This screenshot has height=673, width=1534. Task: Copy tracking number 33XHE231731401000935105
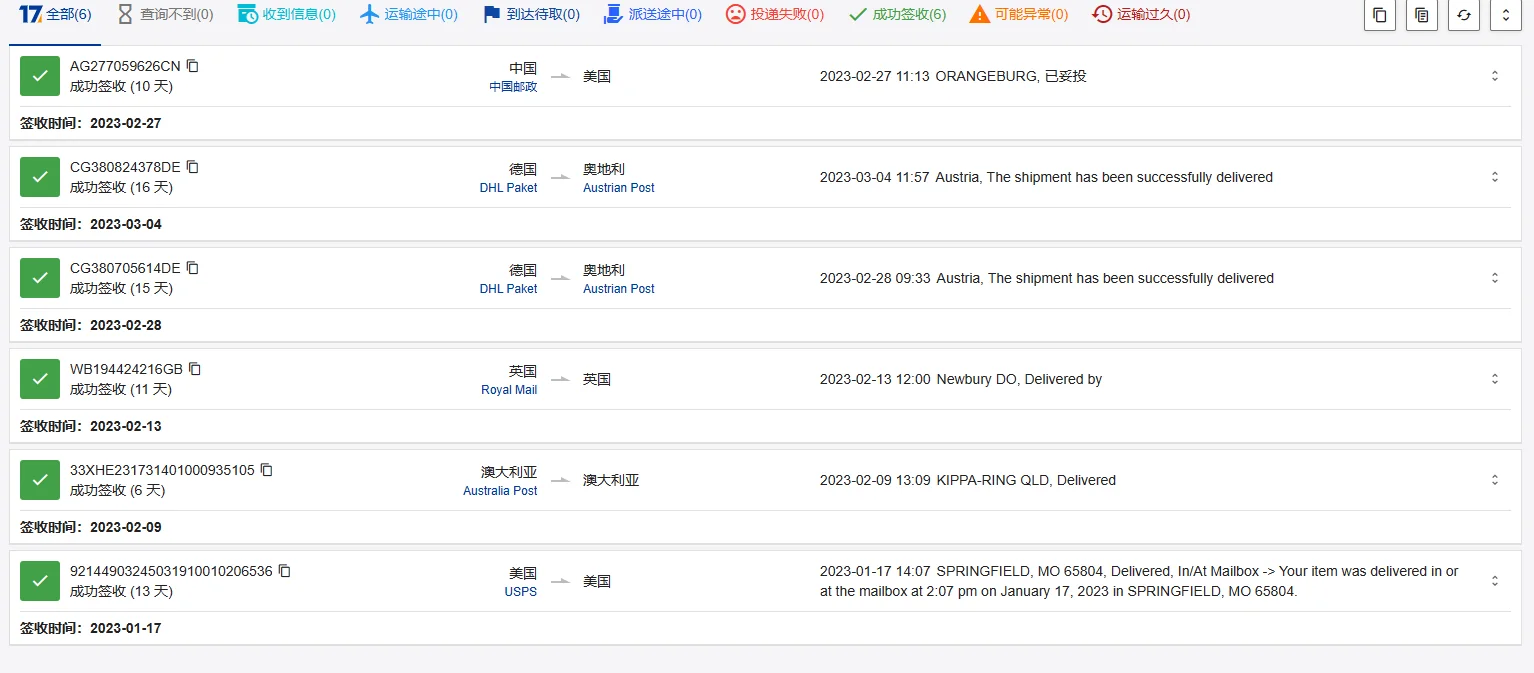tap(267, 470)
